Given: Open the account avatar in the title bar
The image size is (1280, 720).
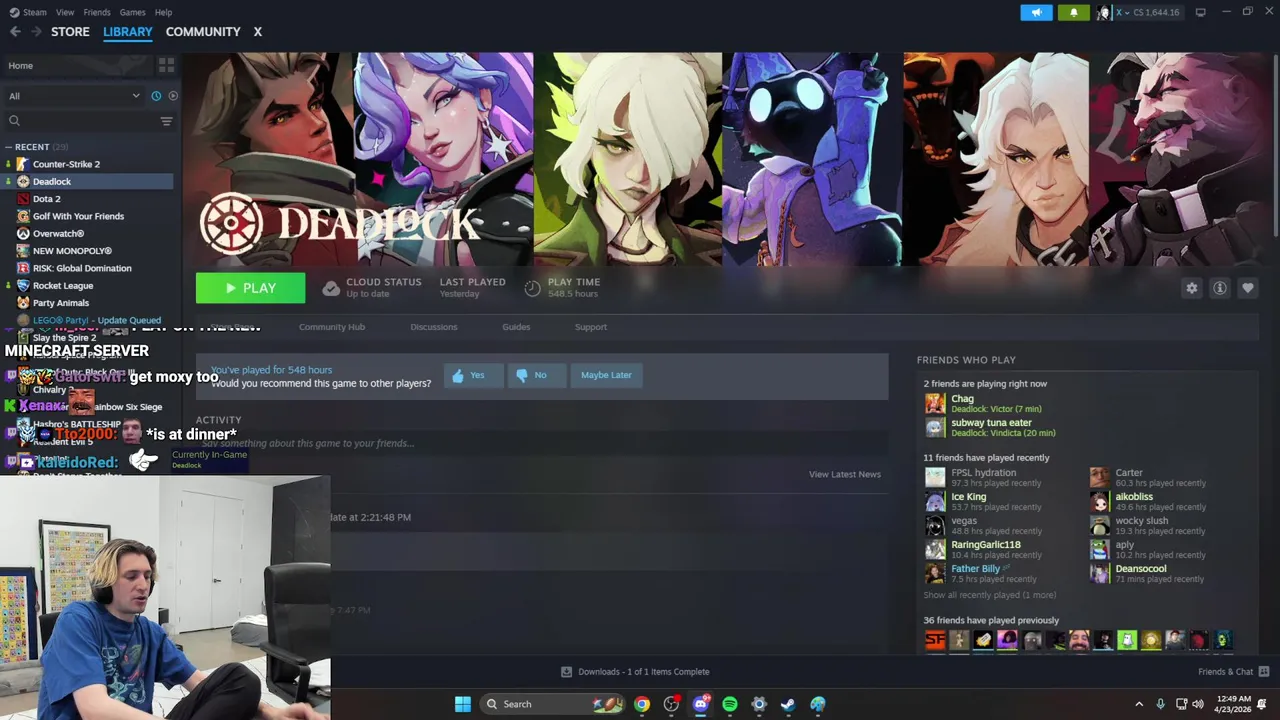Looking at the screenshot, I should [x=1104, y=12].
